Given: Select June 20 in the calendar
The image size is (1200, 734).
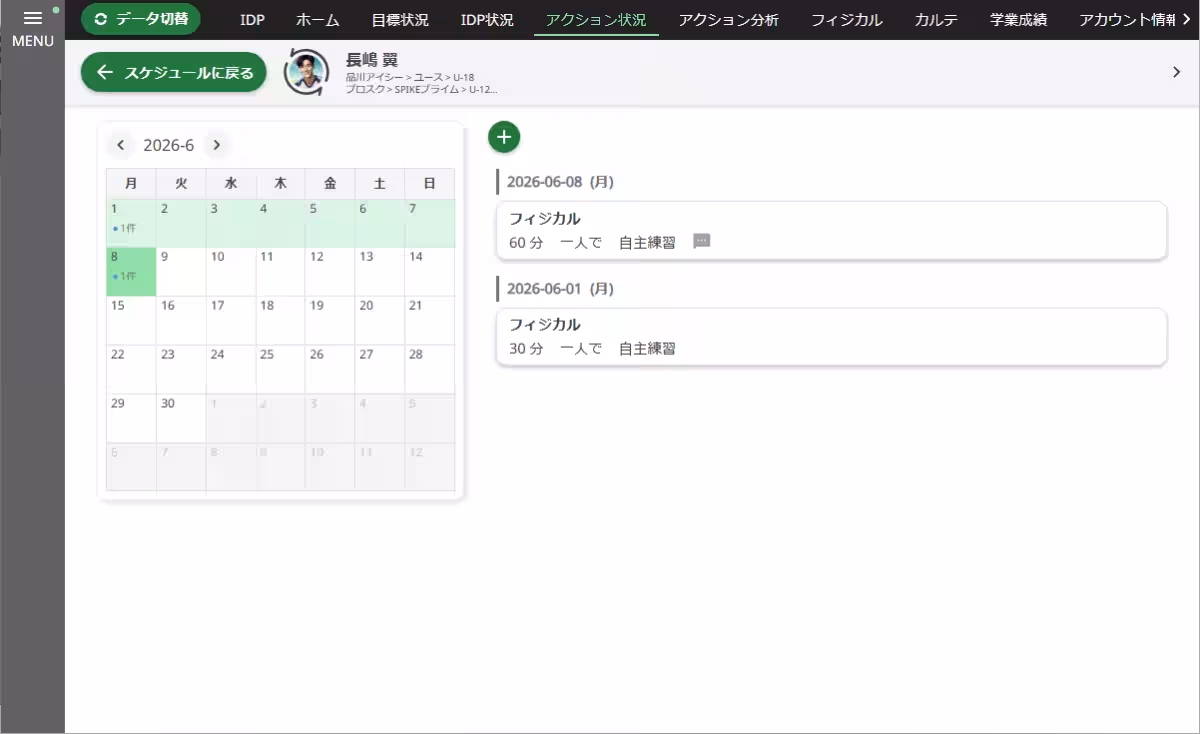Looking at the screenshot, I should pyautogui.click(x=380, y=321).
